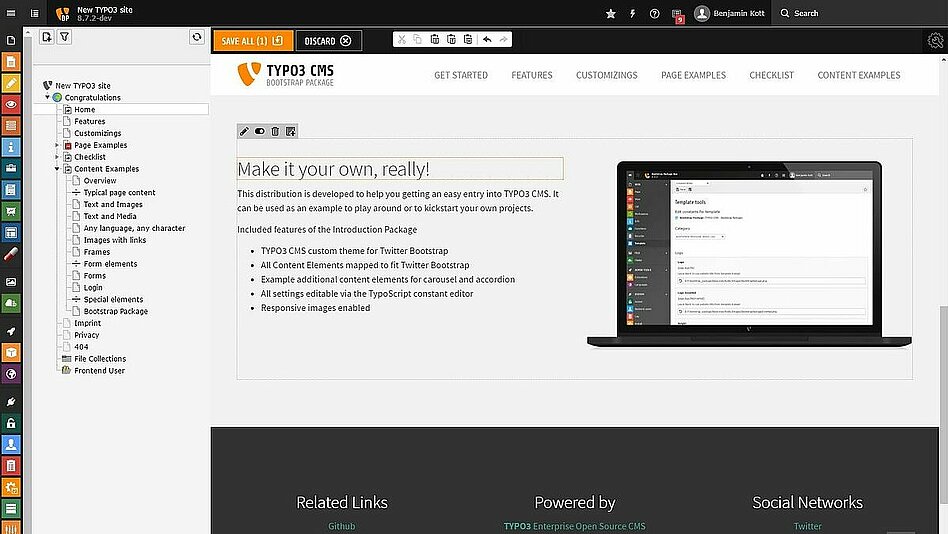The image size is (948, 534).
Task: Collapse the Congratulations tree node
Action: click(x=48, y=97)
